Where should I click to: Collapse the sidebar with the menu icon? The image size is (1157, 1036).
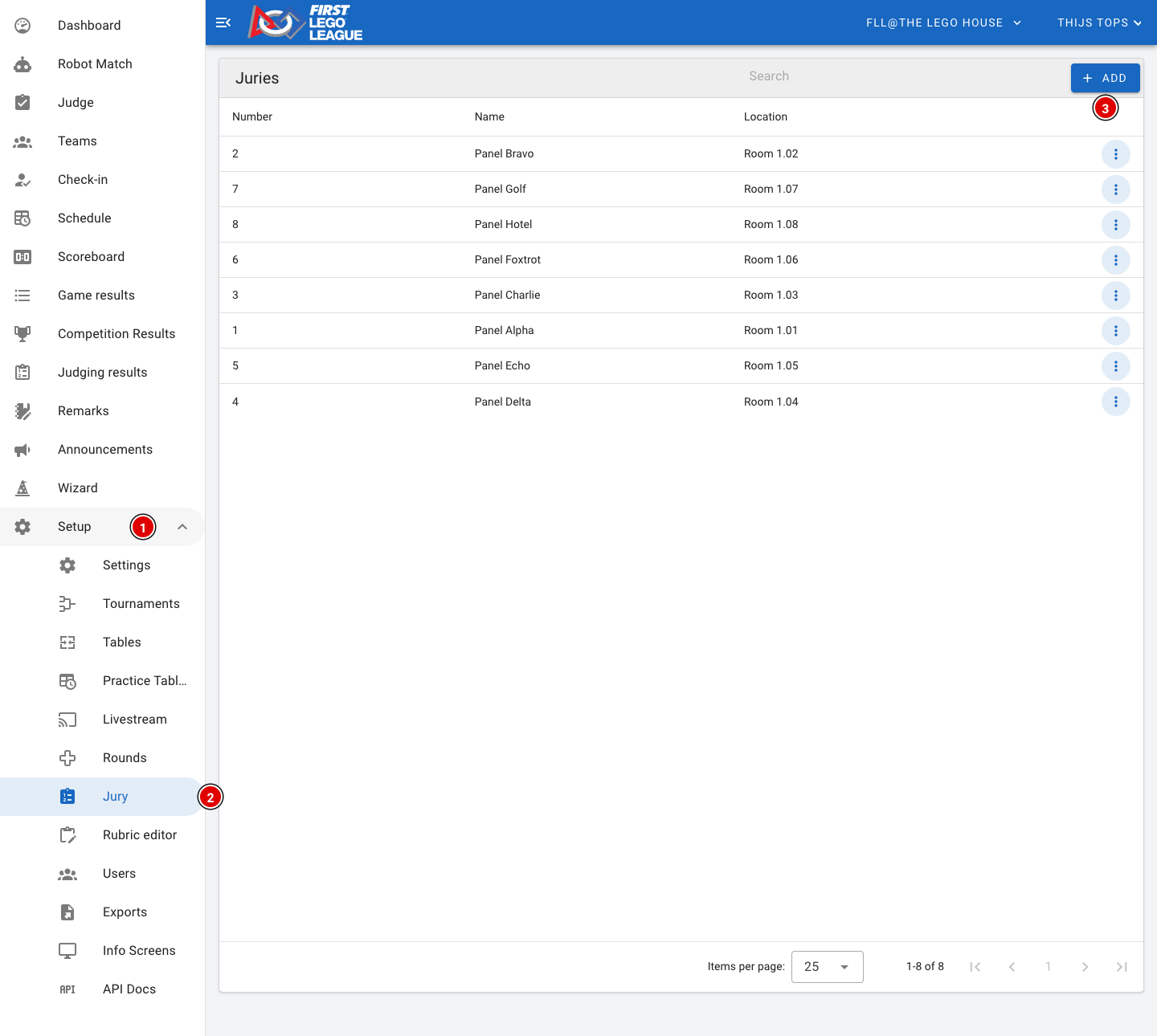pos(223,22)
